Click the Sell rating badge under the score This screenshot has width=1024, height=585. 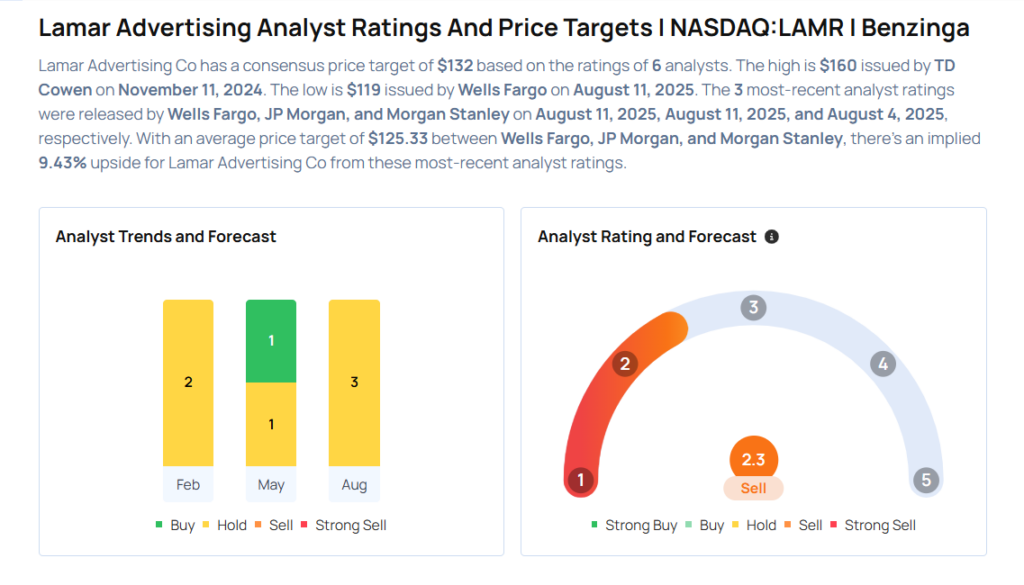point(753,488)
